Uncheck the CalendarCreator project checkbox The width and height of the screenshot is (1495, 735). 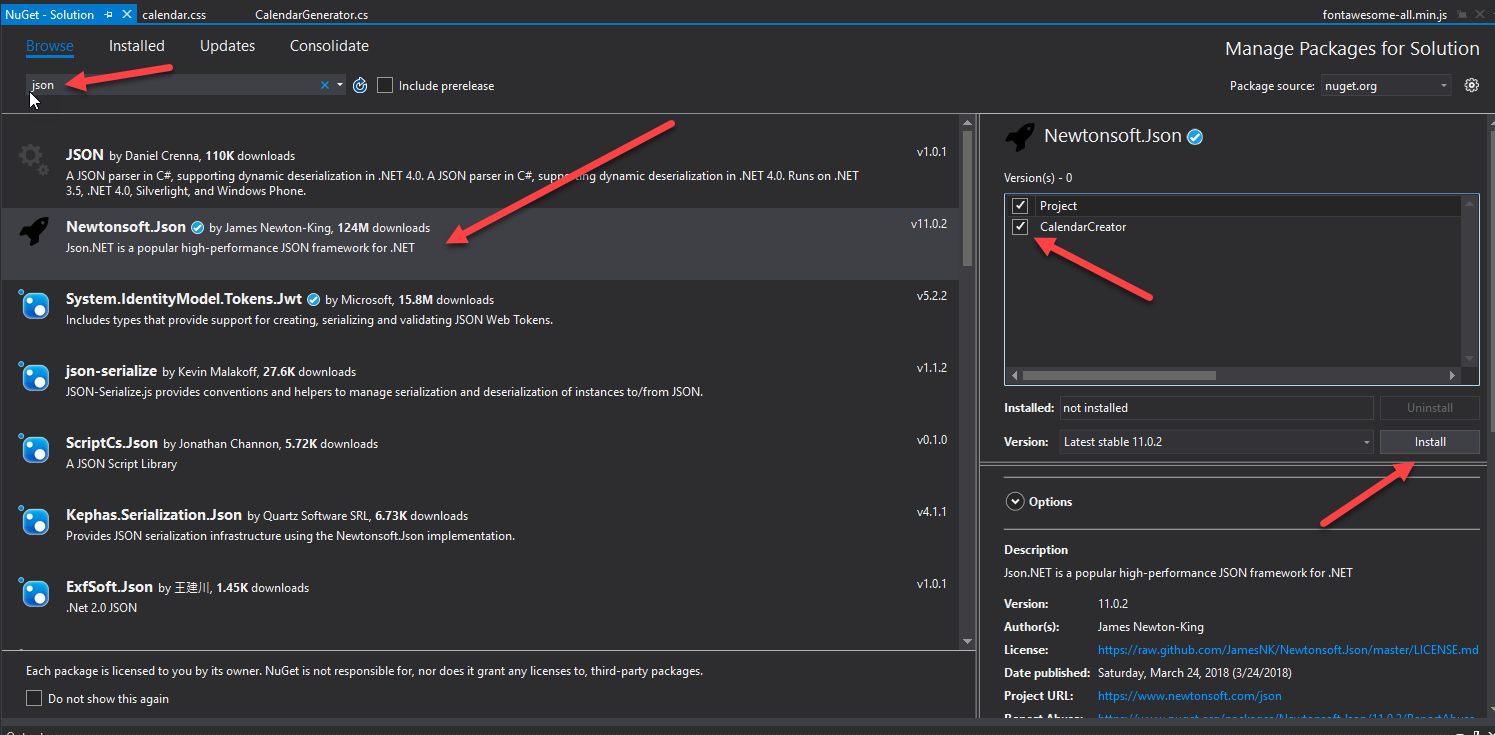coord(1020,227)
